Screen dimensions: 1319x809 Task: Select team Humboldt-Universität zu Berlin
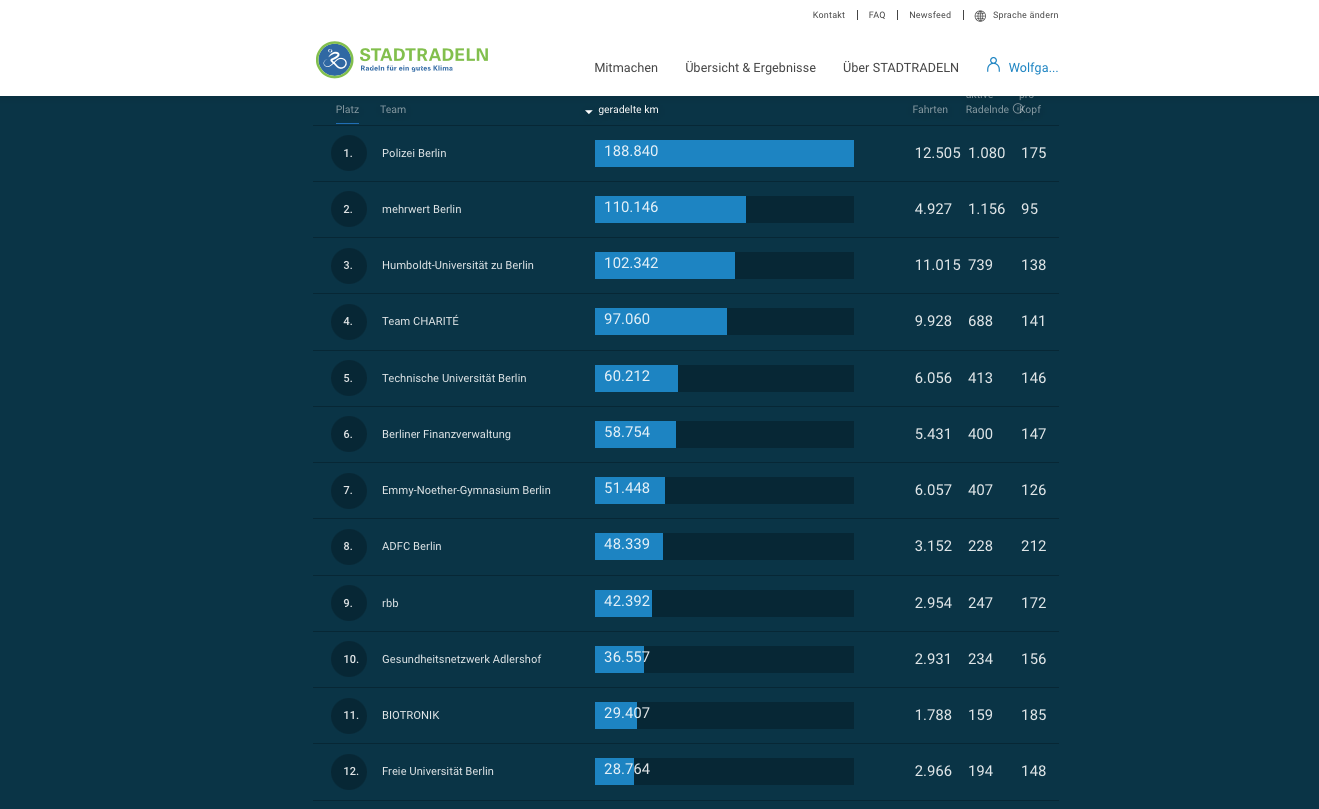click(x=458, y=265)
